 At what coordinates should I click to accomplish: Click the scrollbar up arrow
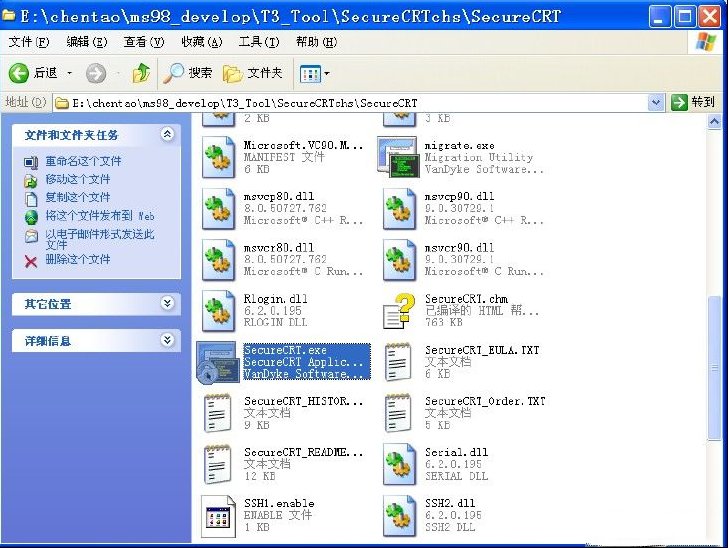[x=714, y=122]
